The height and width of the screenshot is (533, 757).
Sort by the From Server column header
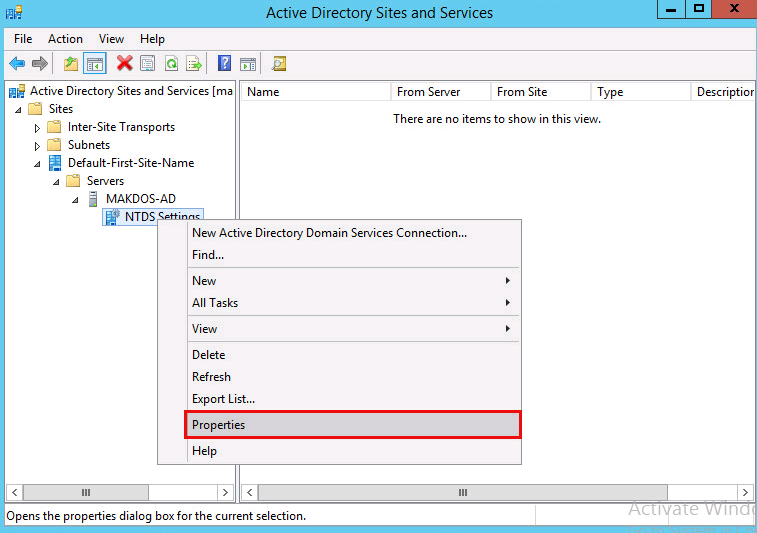point(440,92)
